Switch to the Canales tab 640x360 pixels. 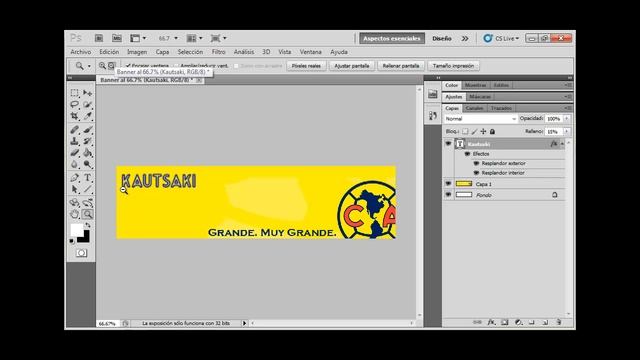[474, 108]
